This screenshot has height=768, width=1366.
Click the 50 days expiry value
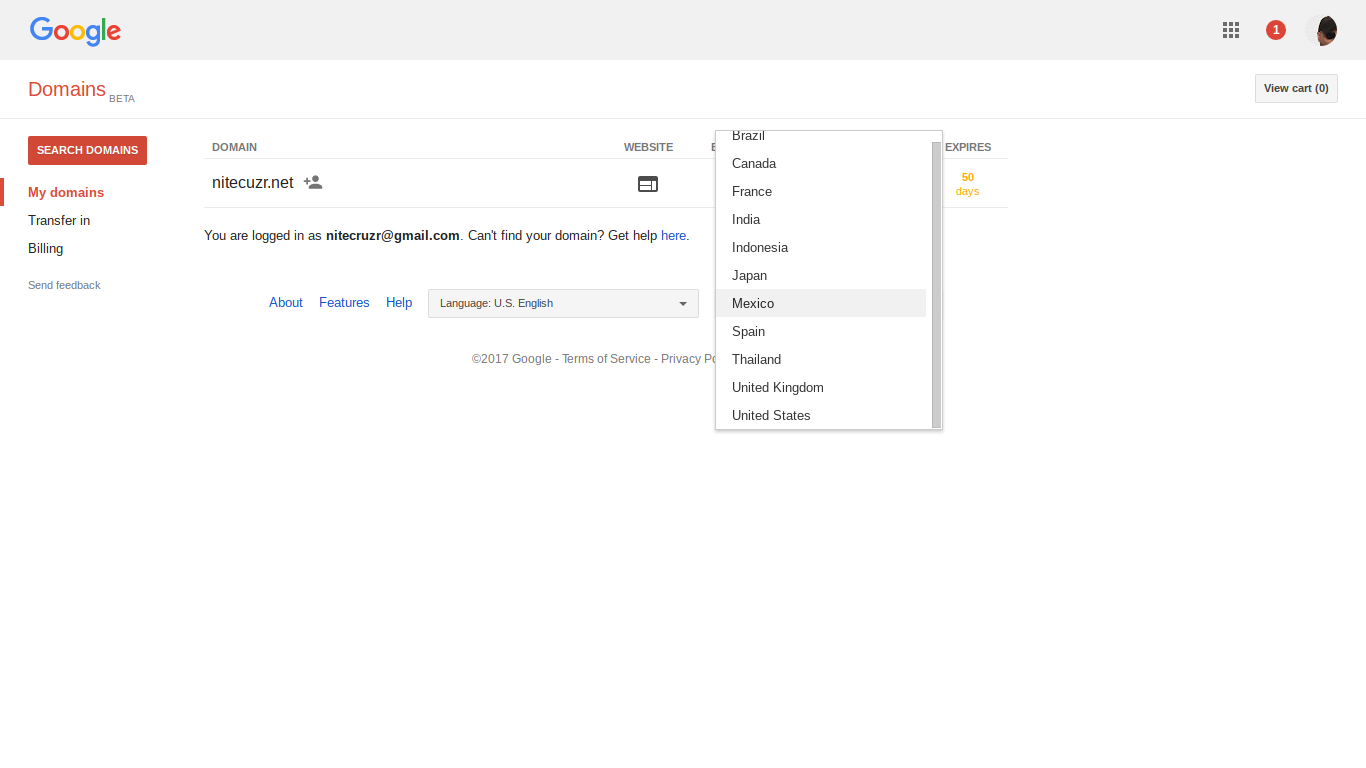(x=967, y=184)
